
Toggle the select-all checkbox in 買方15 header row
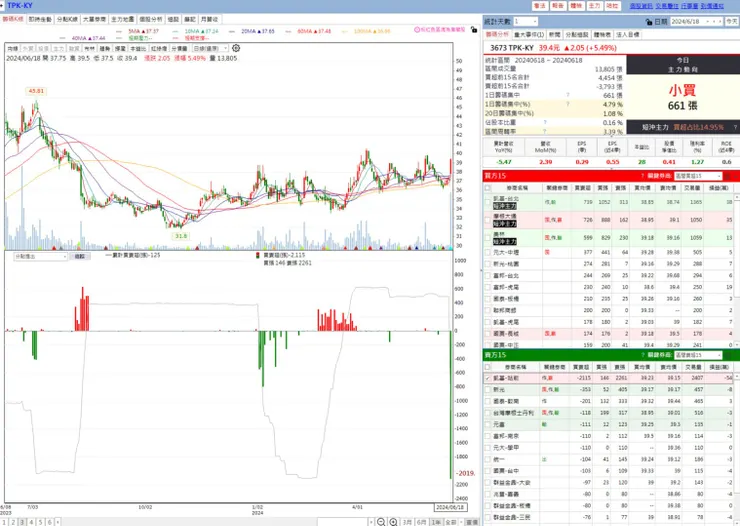point(488,188)
